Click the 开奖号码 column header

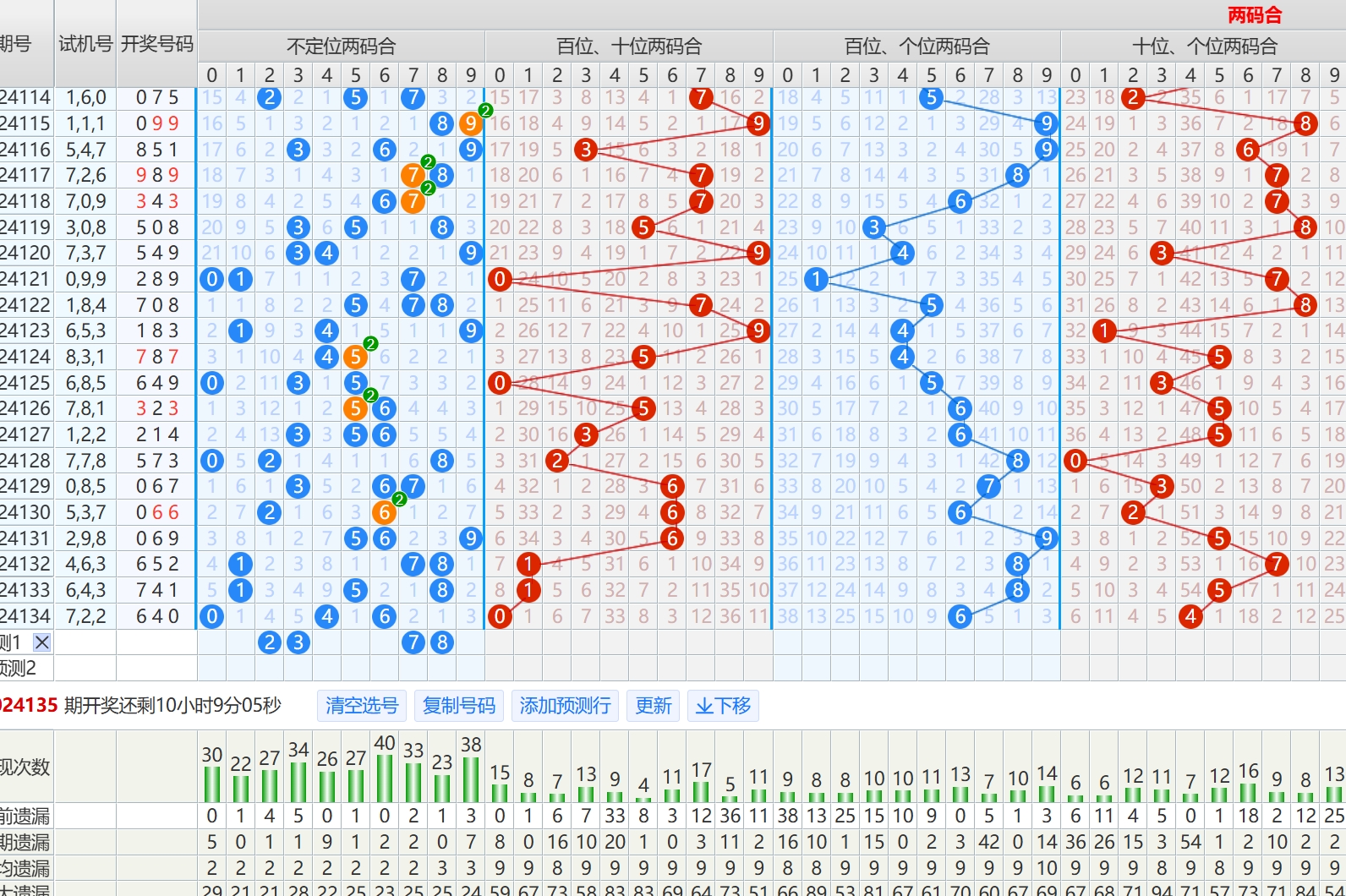(x=157, y=44)
